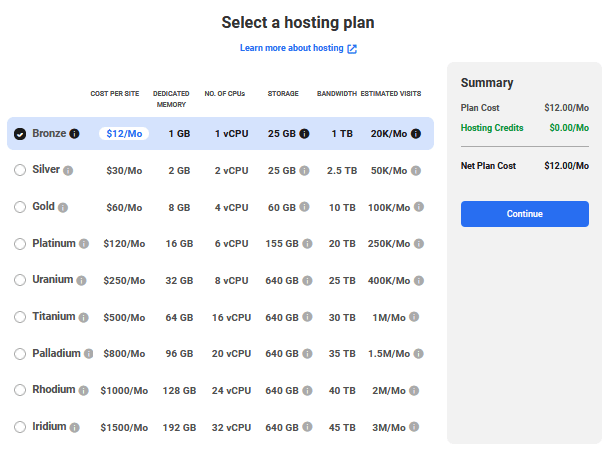Viewport: 610px width, 457px height.
Task: Pick the Rhodium plan radio button
Action: coord(20,391)
